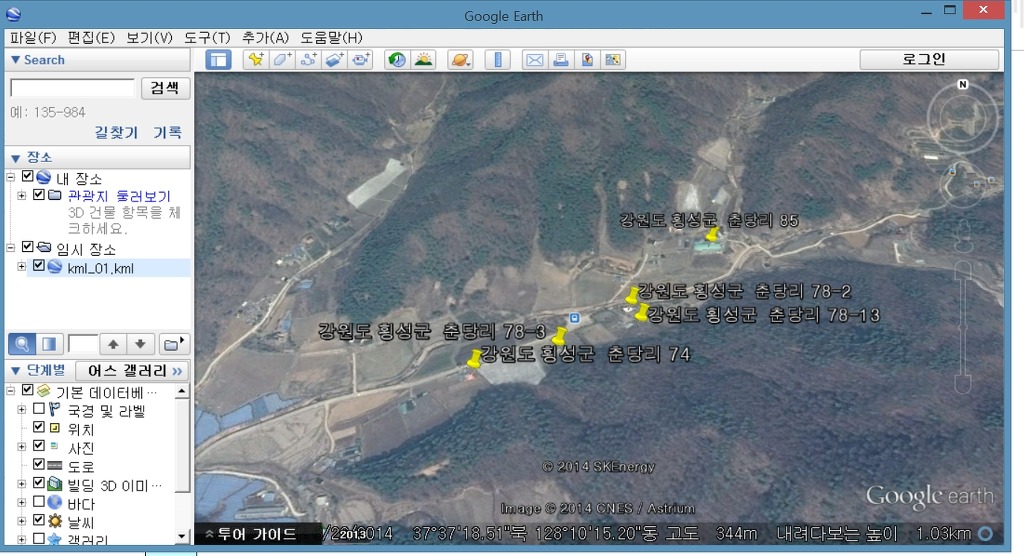Image resolution: width=1024 pixels, height=556 pixels.
Task: Expand the 투어 가이드 tour guide bar
Action: pos(258,534)
